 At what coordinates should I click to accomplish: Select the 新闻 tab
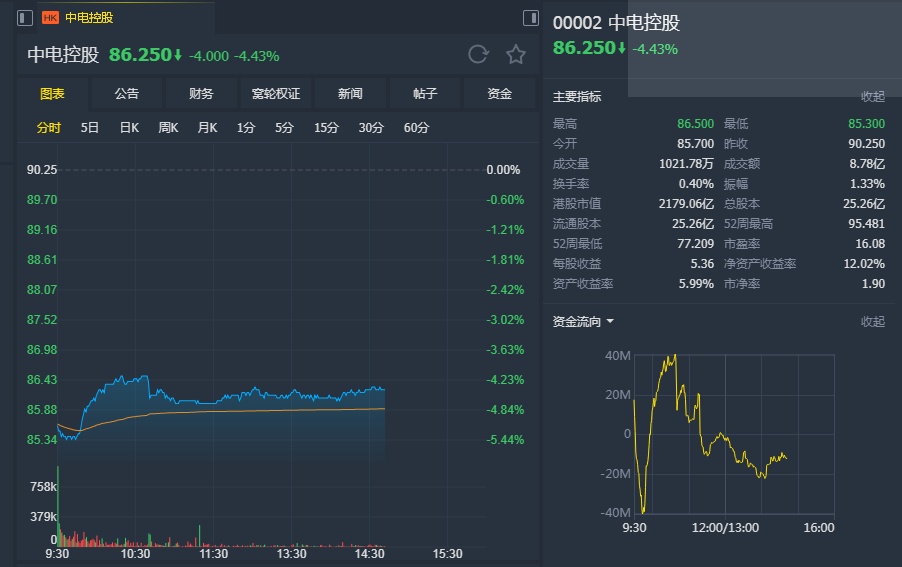(x=350, y=94)
